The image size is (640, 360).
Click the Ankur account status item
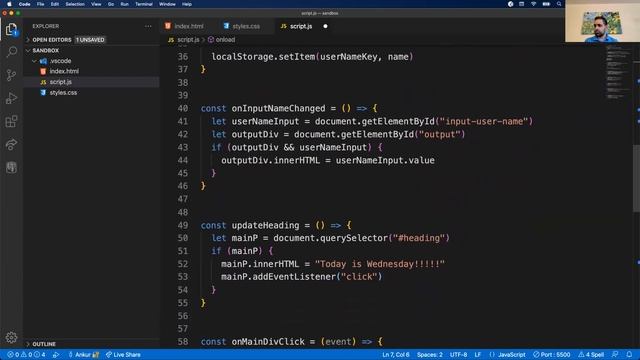click(84, 355)
